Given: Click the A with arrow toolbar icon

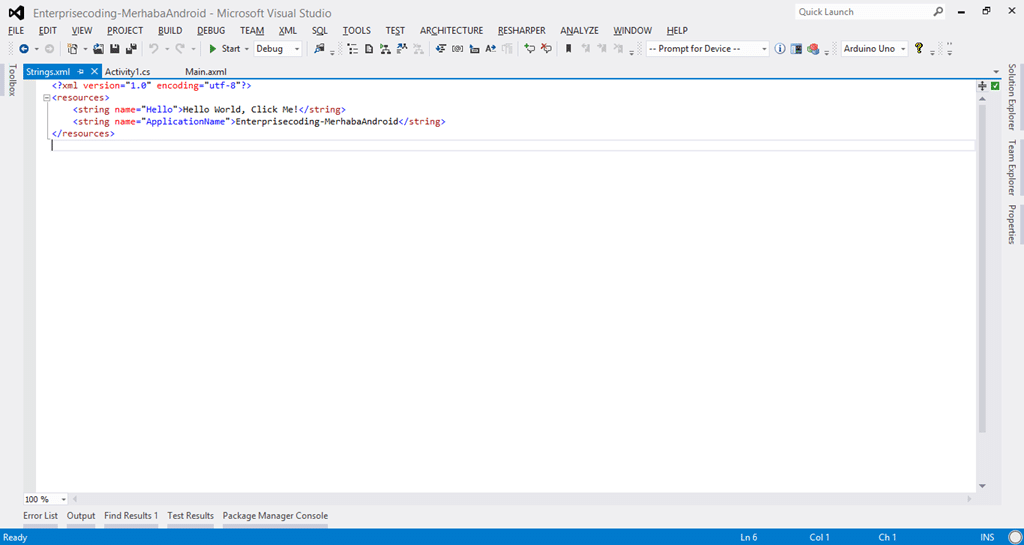Looking at the screenshot, I should [490, 49].
